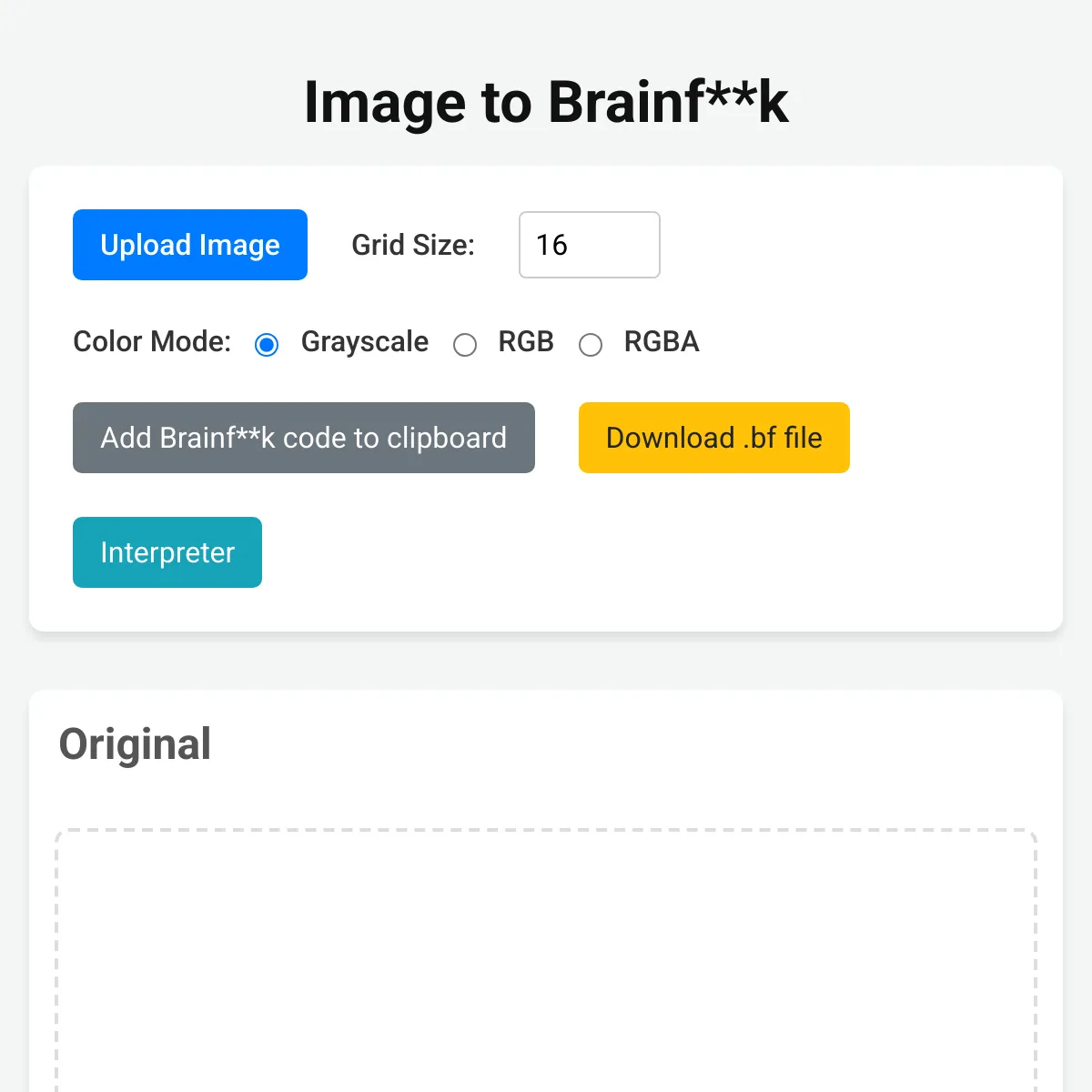Download the .bf file
Screen dimensions: 1092x1092
pyautogui.click(x=714, y=438)
